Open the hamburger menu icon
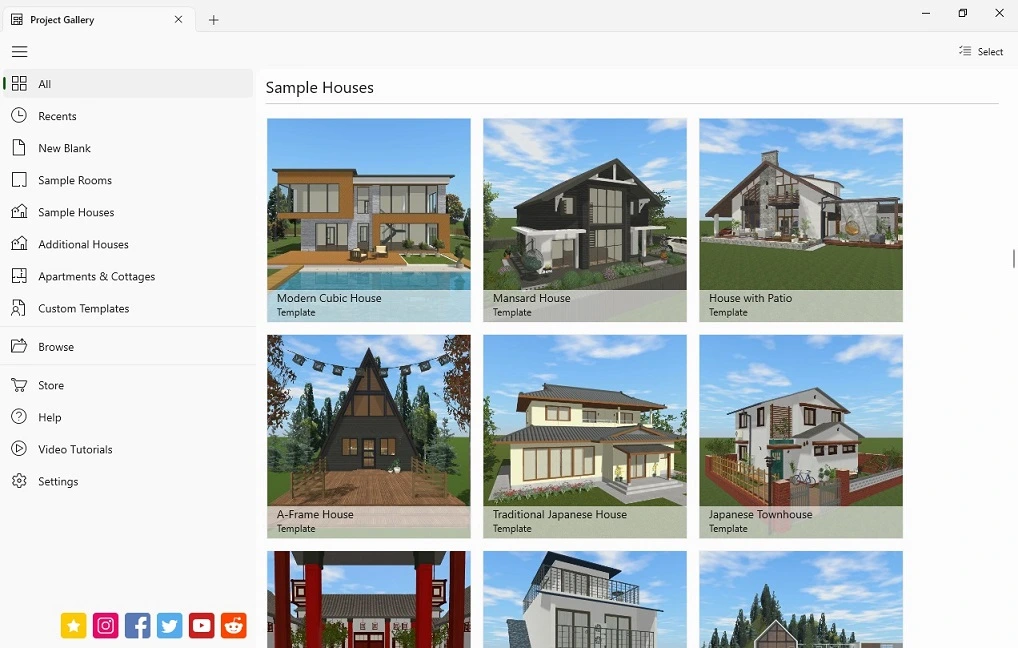The width and height of the screenshot is (1018, 648). (x=19, y=51)
